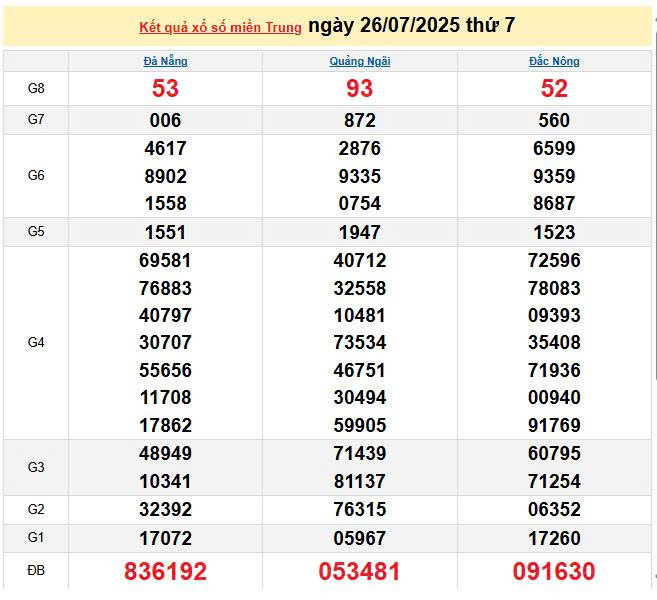657x600 pixels.
Task: Click the G4 result 30494
Action: 360,397
